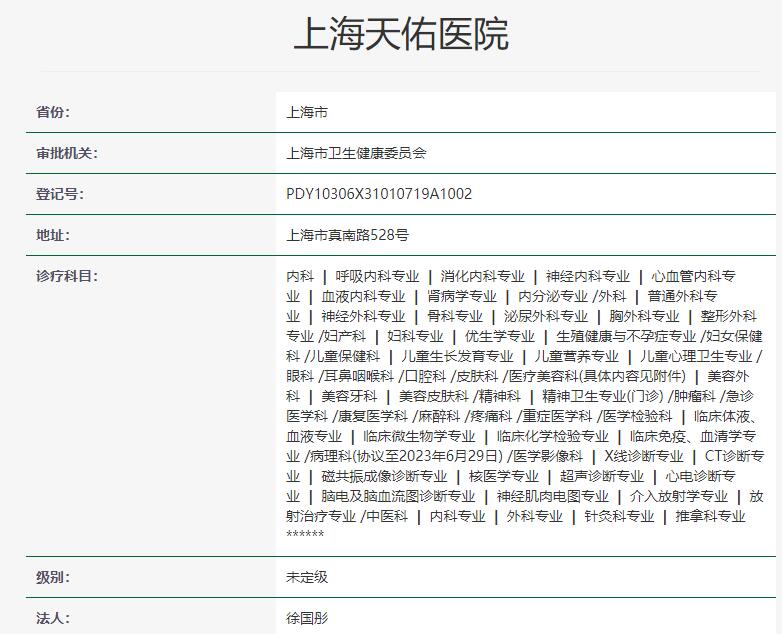The width and height of the screenshot is (782, 634).
Task: Click 呼吸内科专业 in the department list
Action: 377,276
